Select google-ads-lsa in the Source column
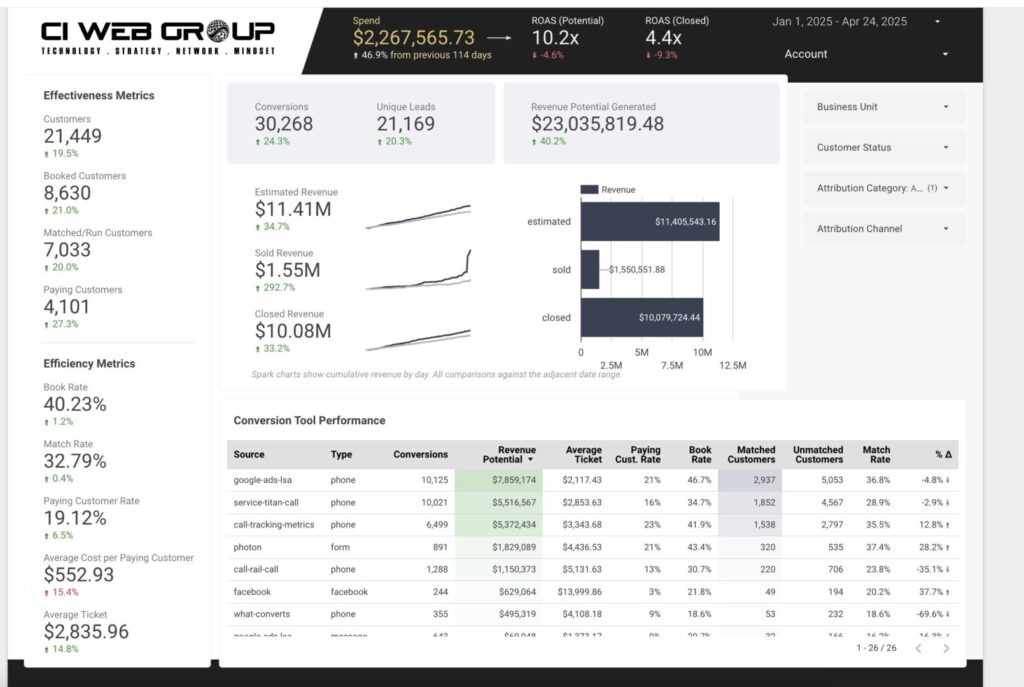1024x687 pixels. click(265, 478)
